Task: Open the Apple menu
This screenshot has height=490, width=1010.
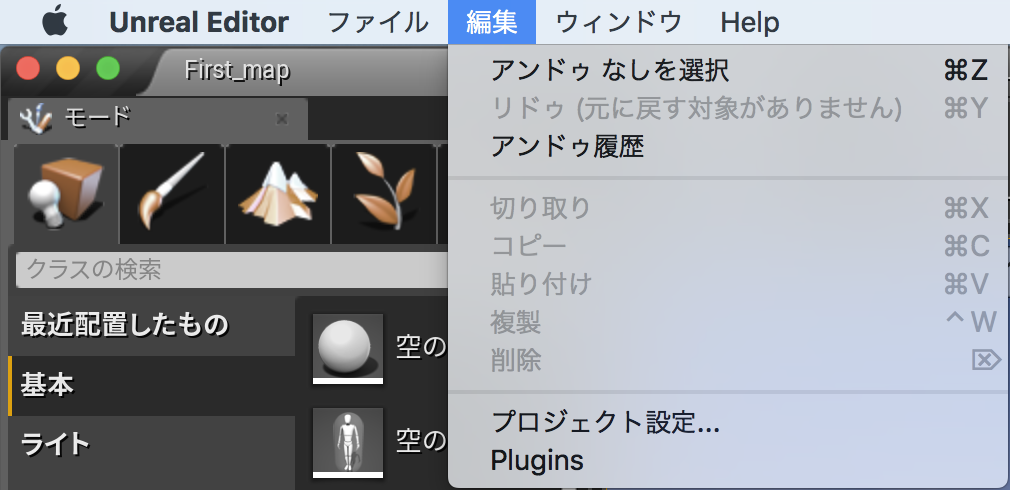Action: 55,22
